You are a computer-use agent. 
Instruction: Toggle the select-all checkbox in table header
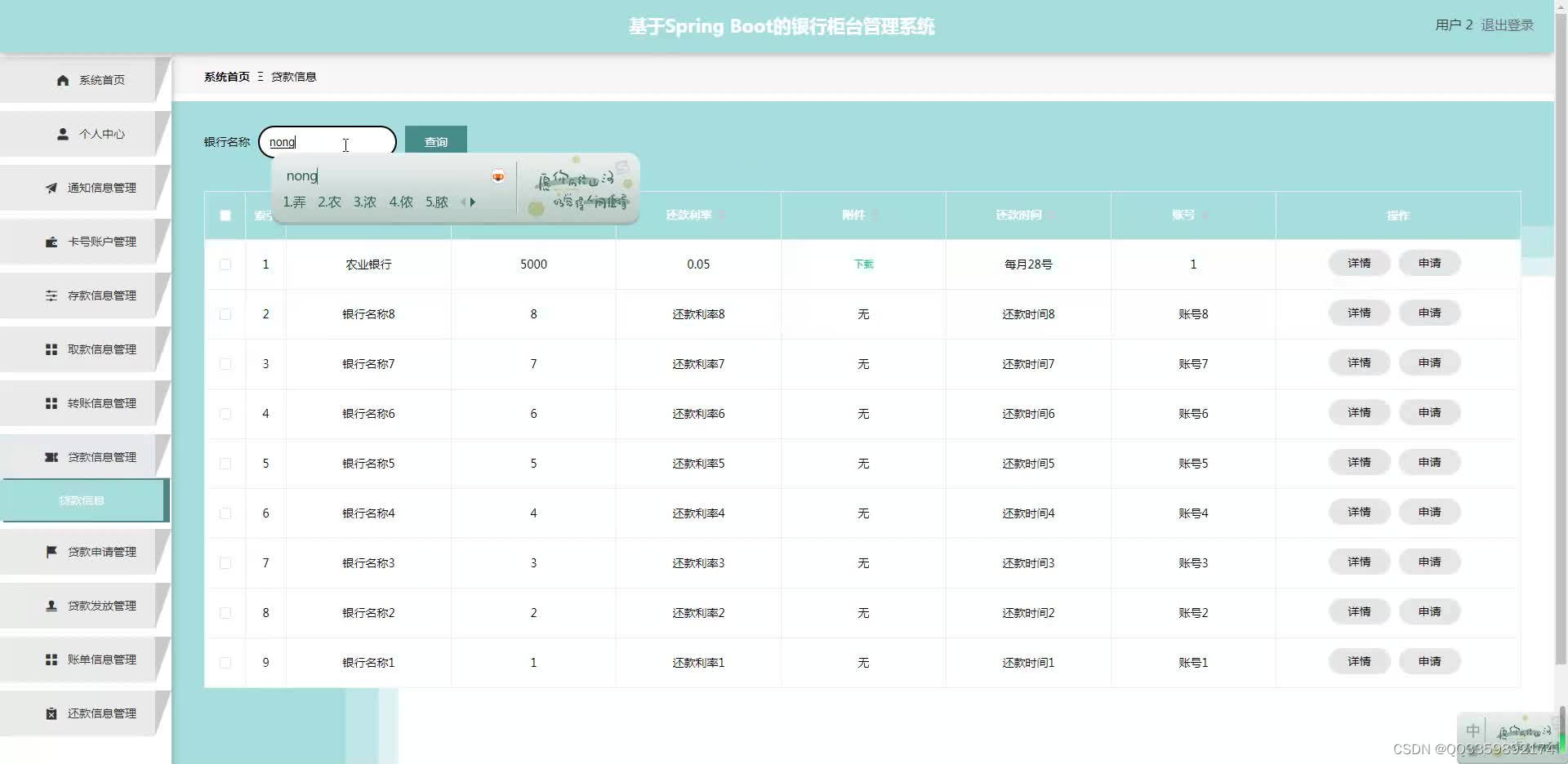pos(225,215)
